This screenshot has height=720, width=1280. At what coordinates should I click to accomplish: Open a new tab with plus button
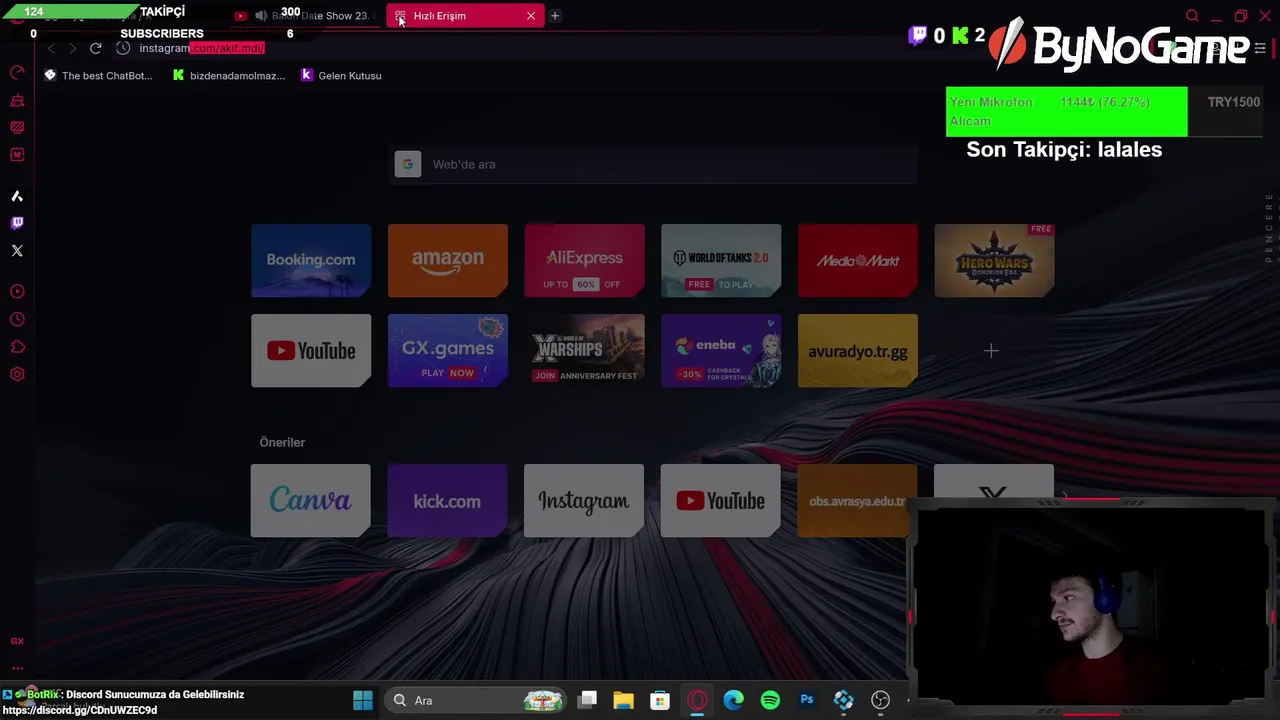555,16
